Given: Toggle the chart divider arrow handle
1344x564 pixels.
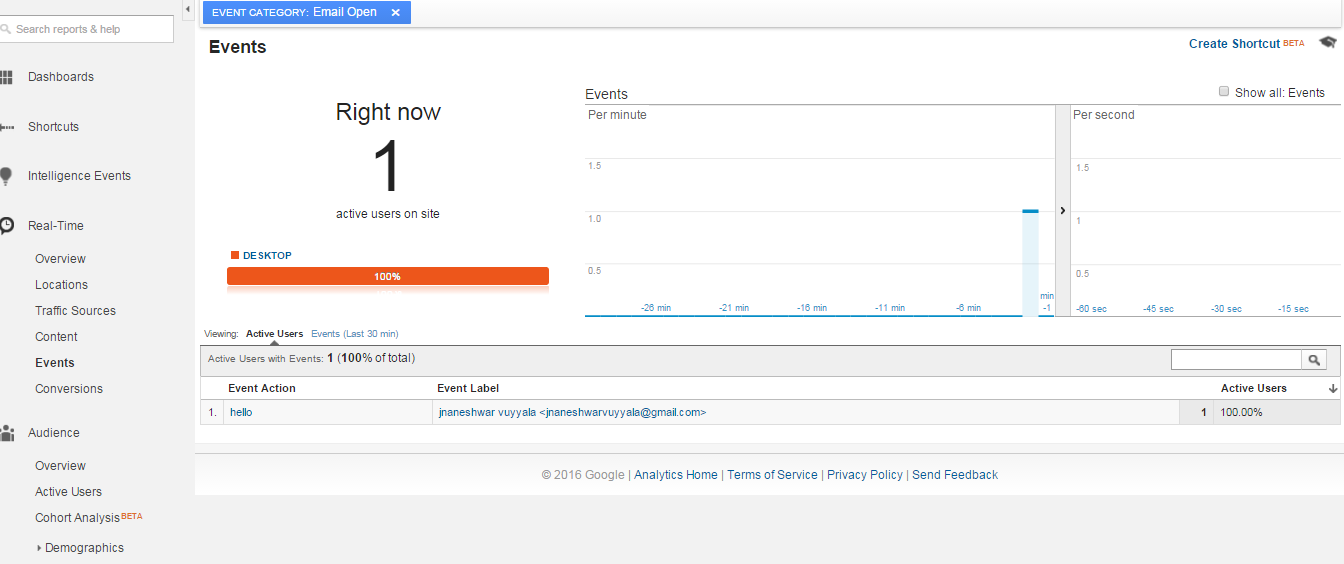Looking at the screenshot, I should click(1062, 210).
